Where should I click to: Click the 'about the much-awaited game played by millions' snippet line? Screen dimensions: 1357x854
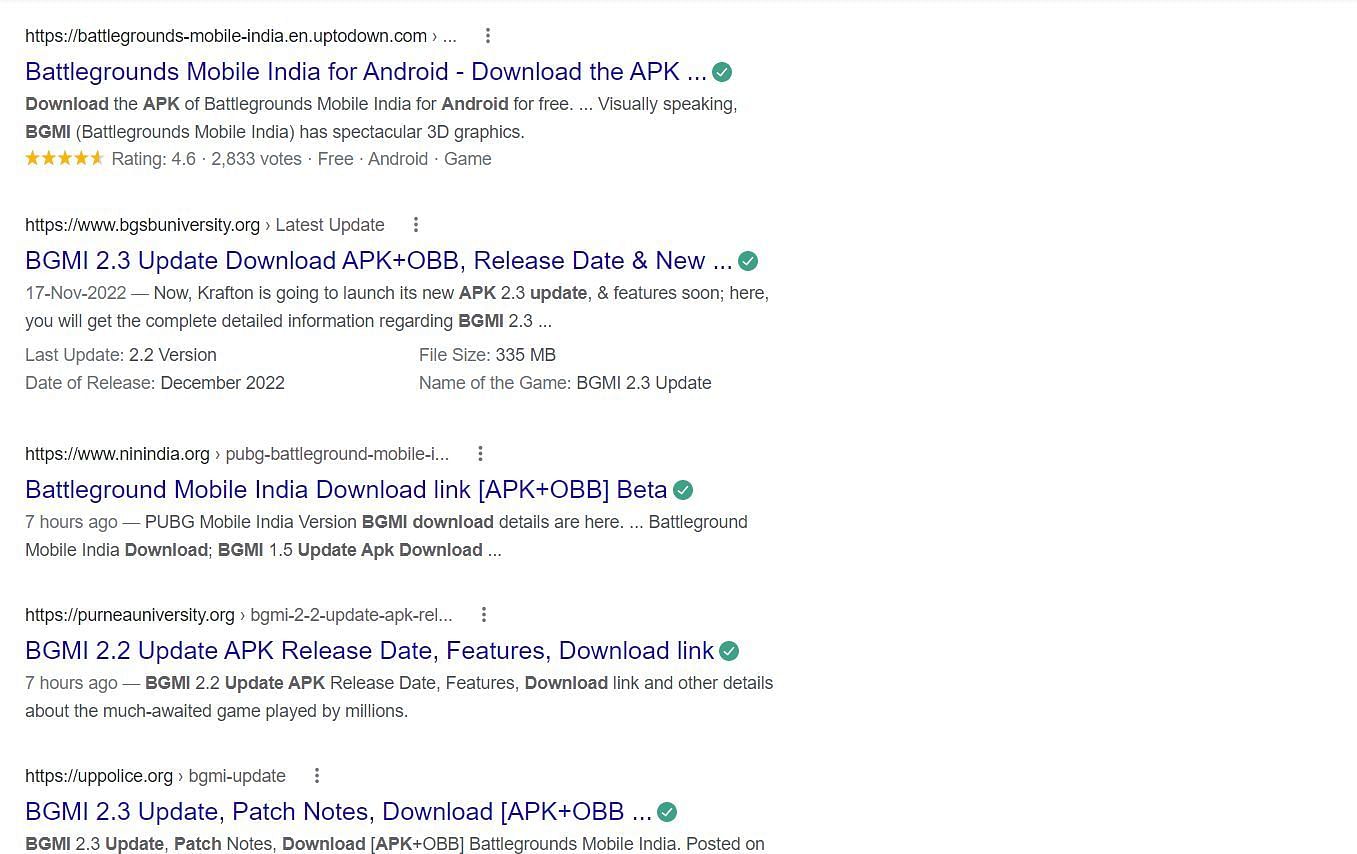(x=216, y=711)
